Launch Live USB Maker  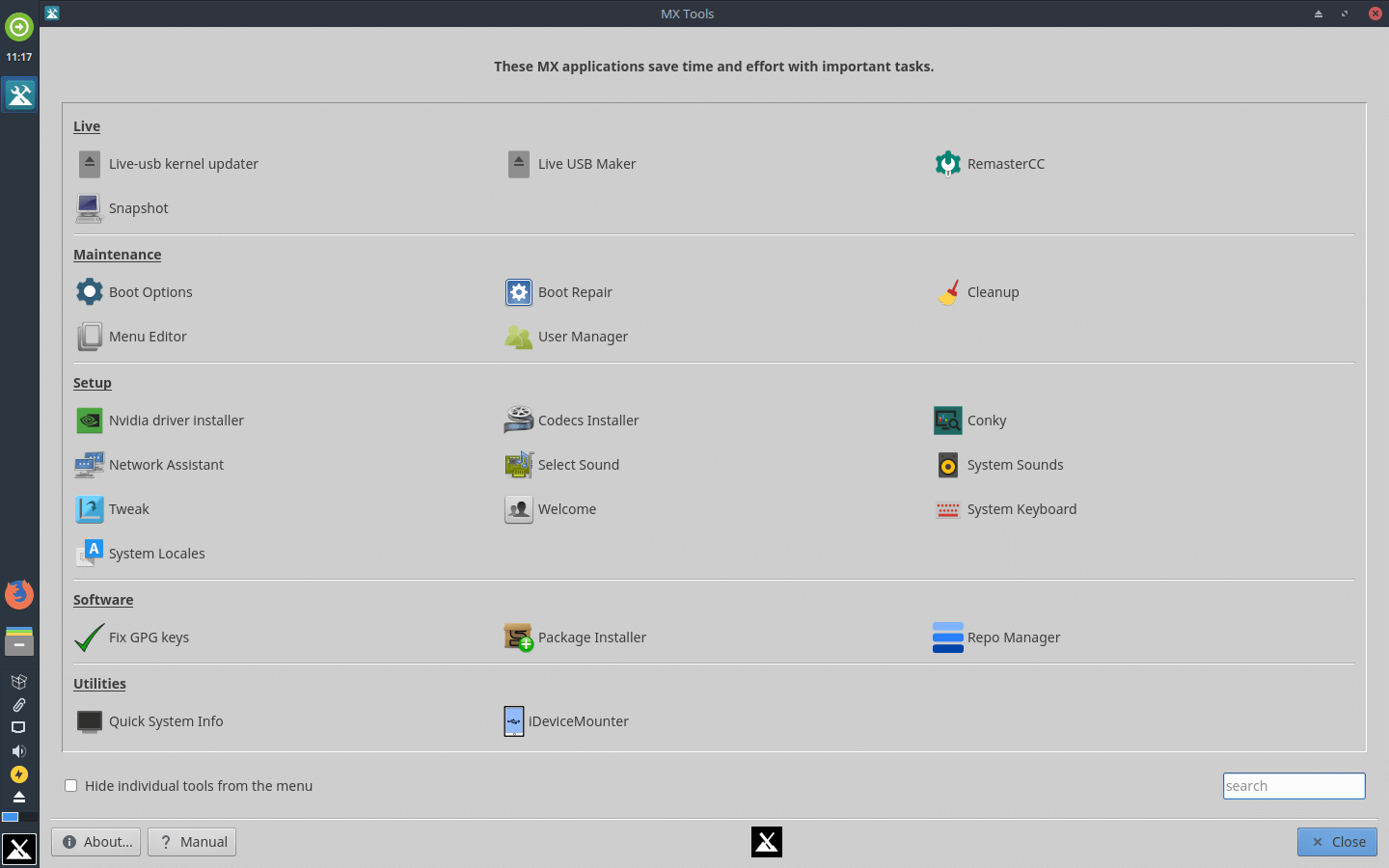tap(571, 164)
